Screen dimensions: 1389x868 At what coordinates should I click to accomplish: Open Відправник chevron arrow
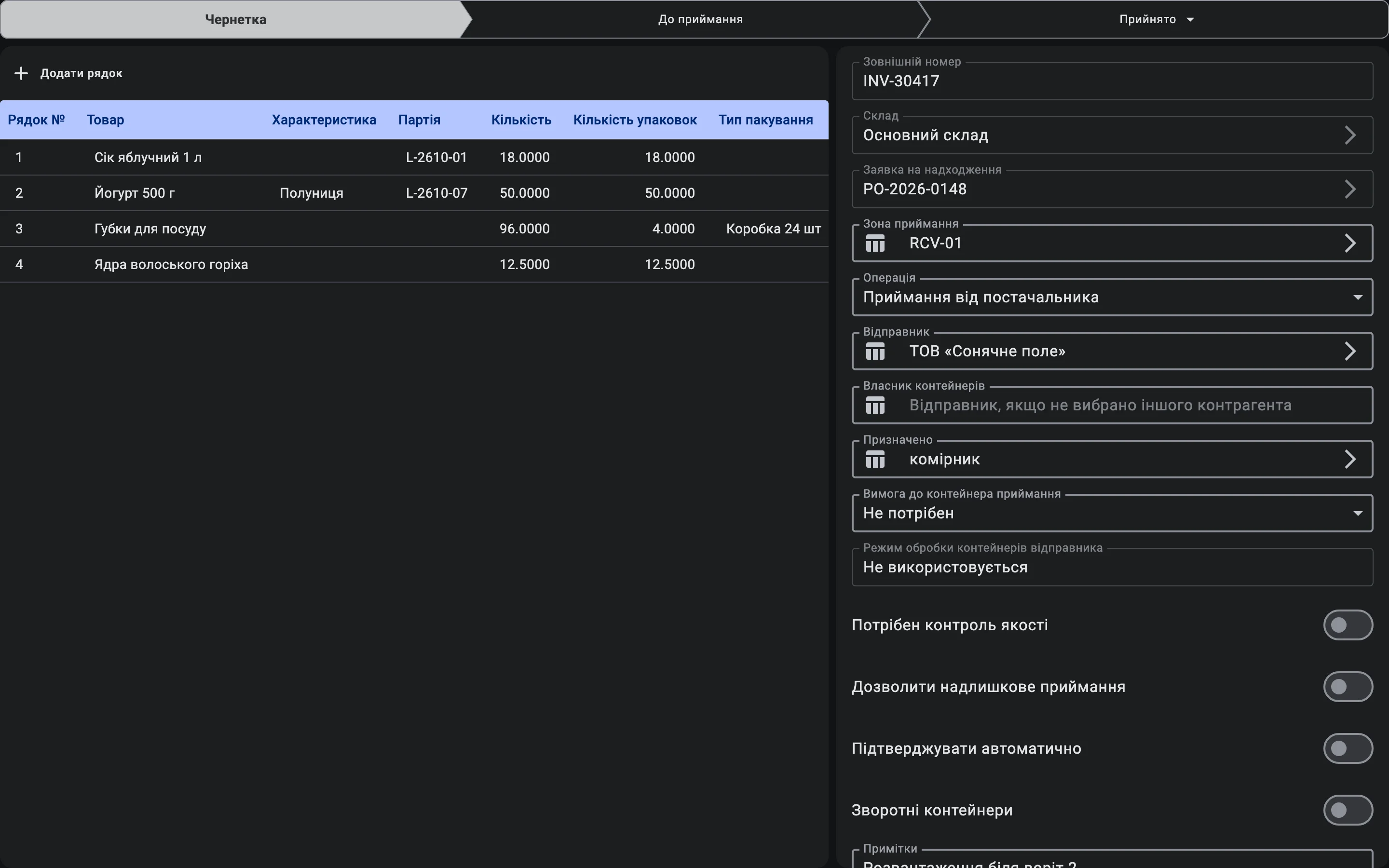(x=1350, y=352)
